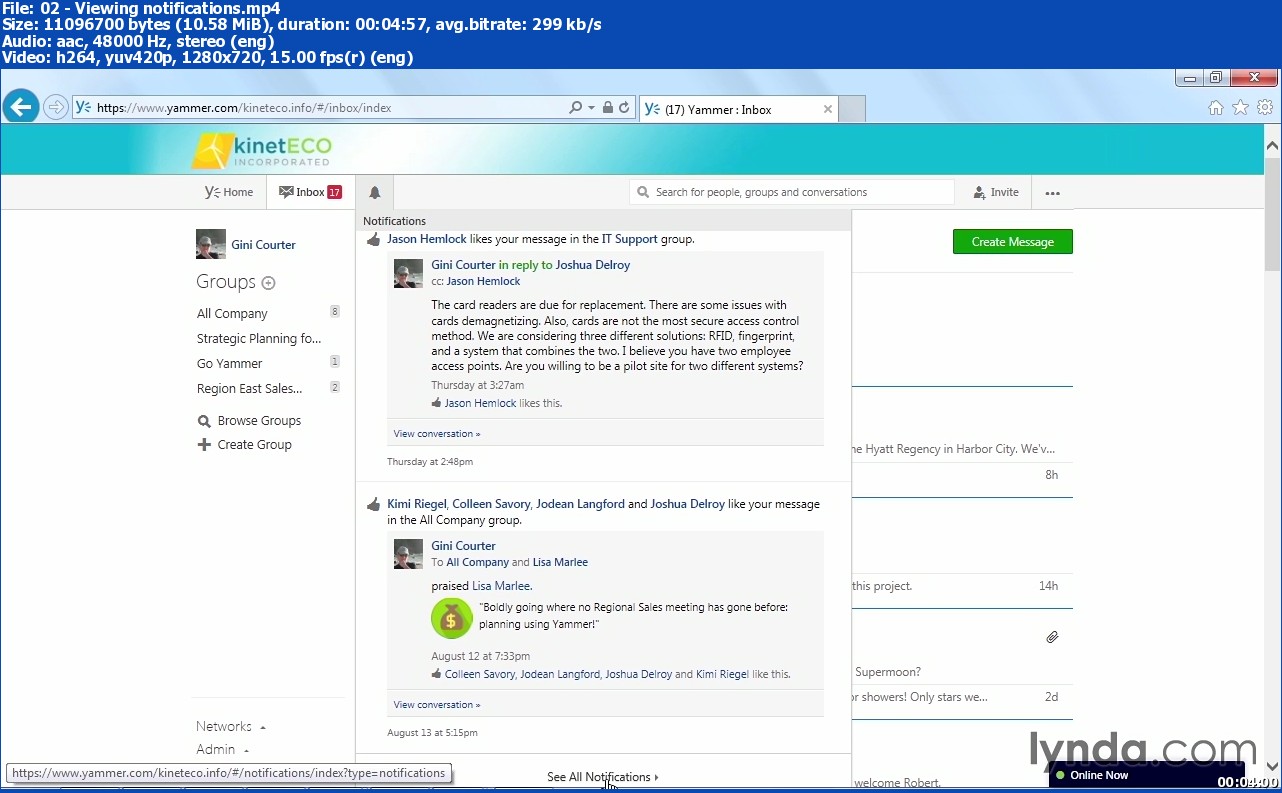Click See All Notifications link
The image size is (1282, 793).
pyautogui.click(x=602, y=777)
